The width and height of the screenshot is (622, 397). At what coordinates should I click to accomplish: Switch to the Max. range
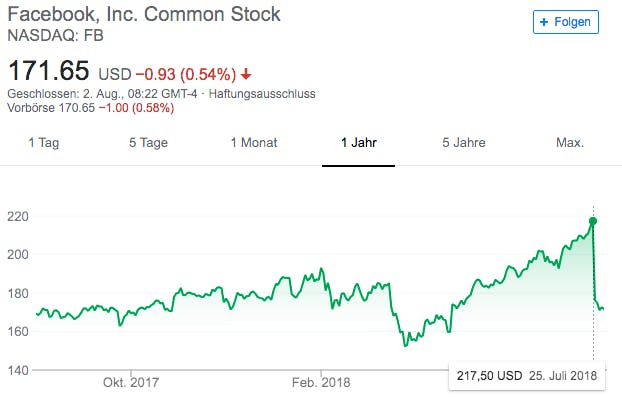(x=570, y=142)
